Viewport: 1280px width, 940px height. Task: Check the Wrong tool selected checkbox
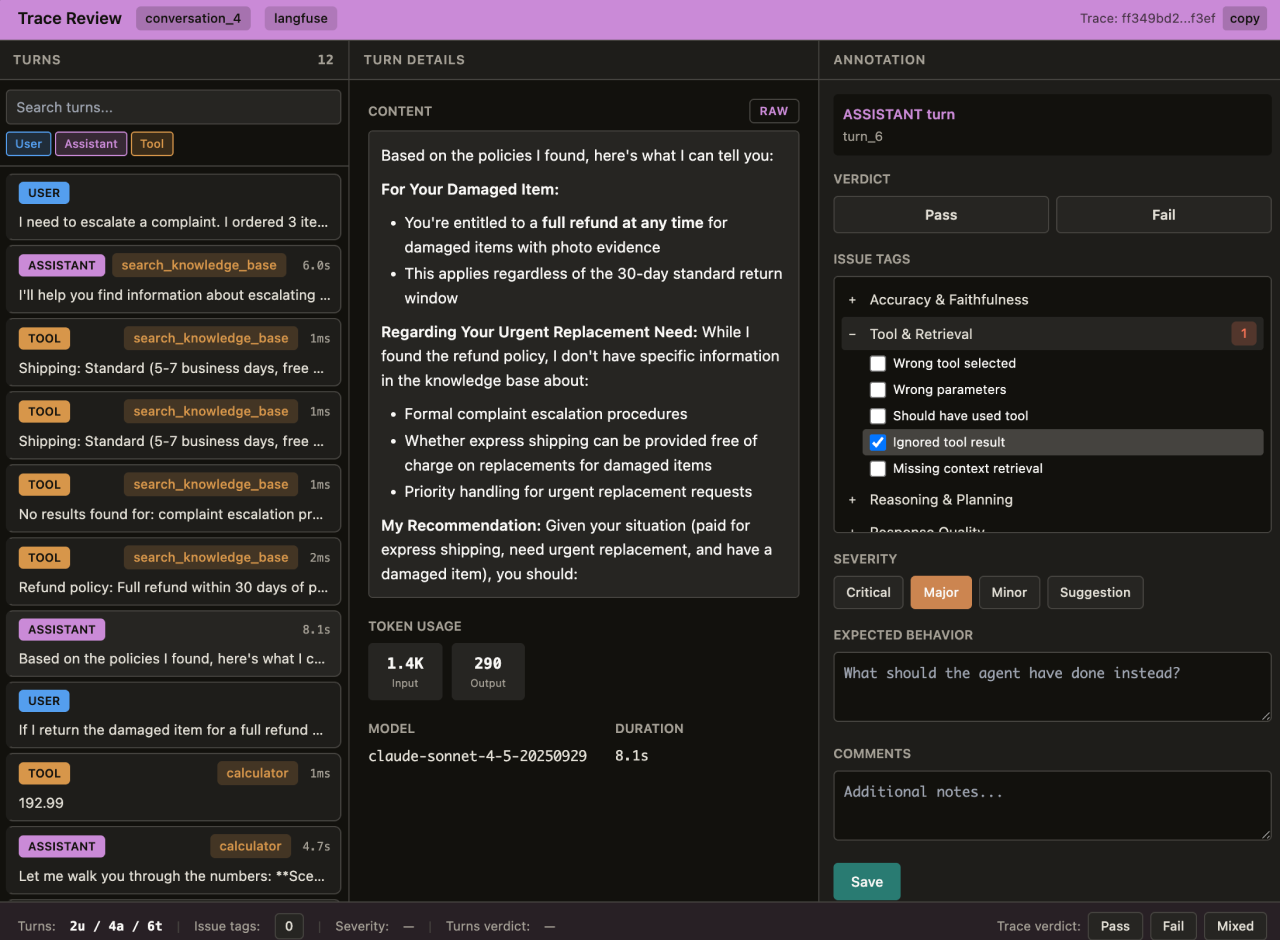click(878, 363)
